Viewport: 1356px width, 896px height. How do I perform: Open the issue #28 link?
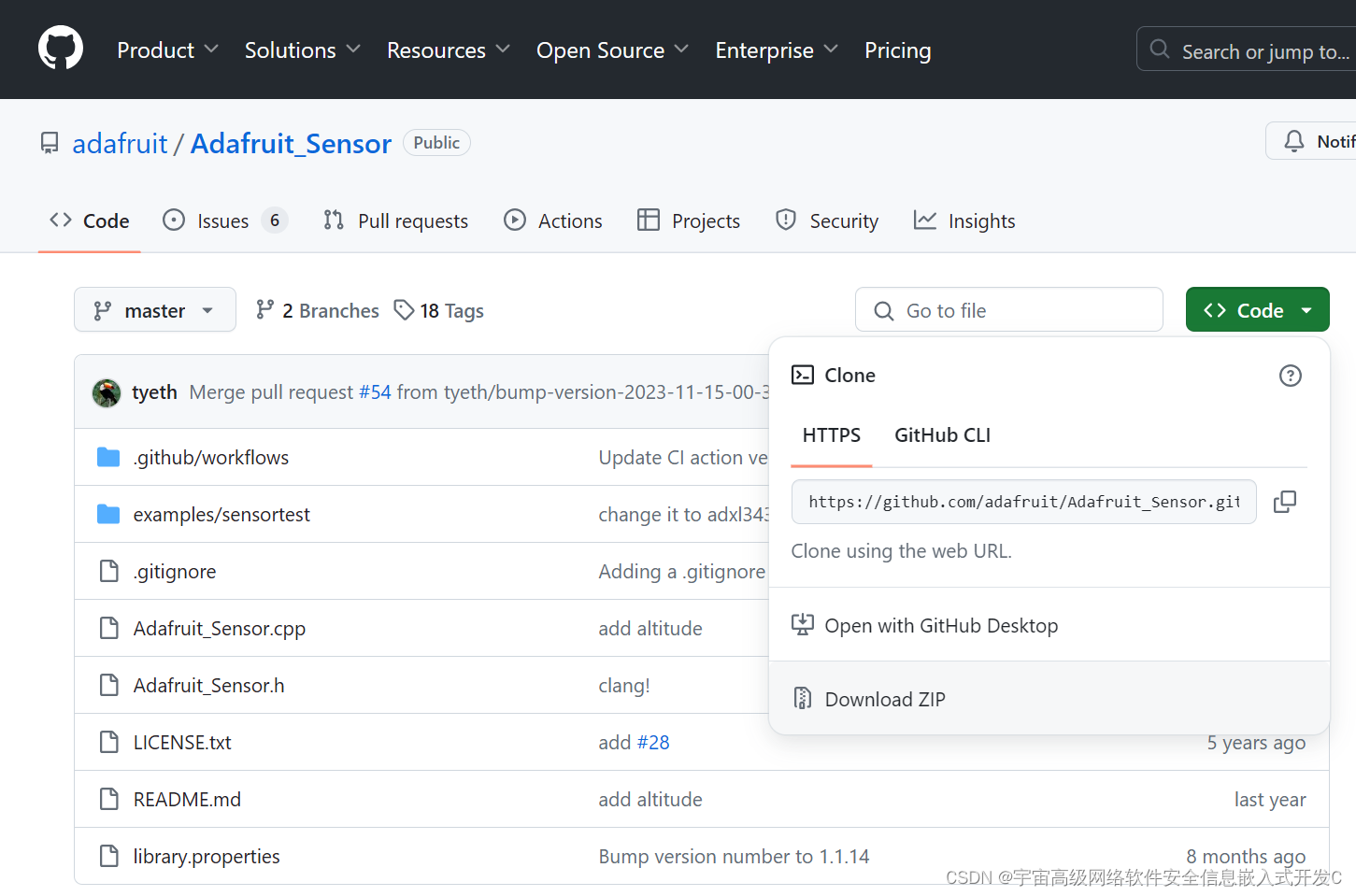653,742
